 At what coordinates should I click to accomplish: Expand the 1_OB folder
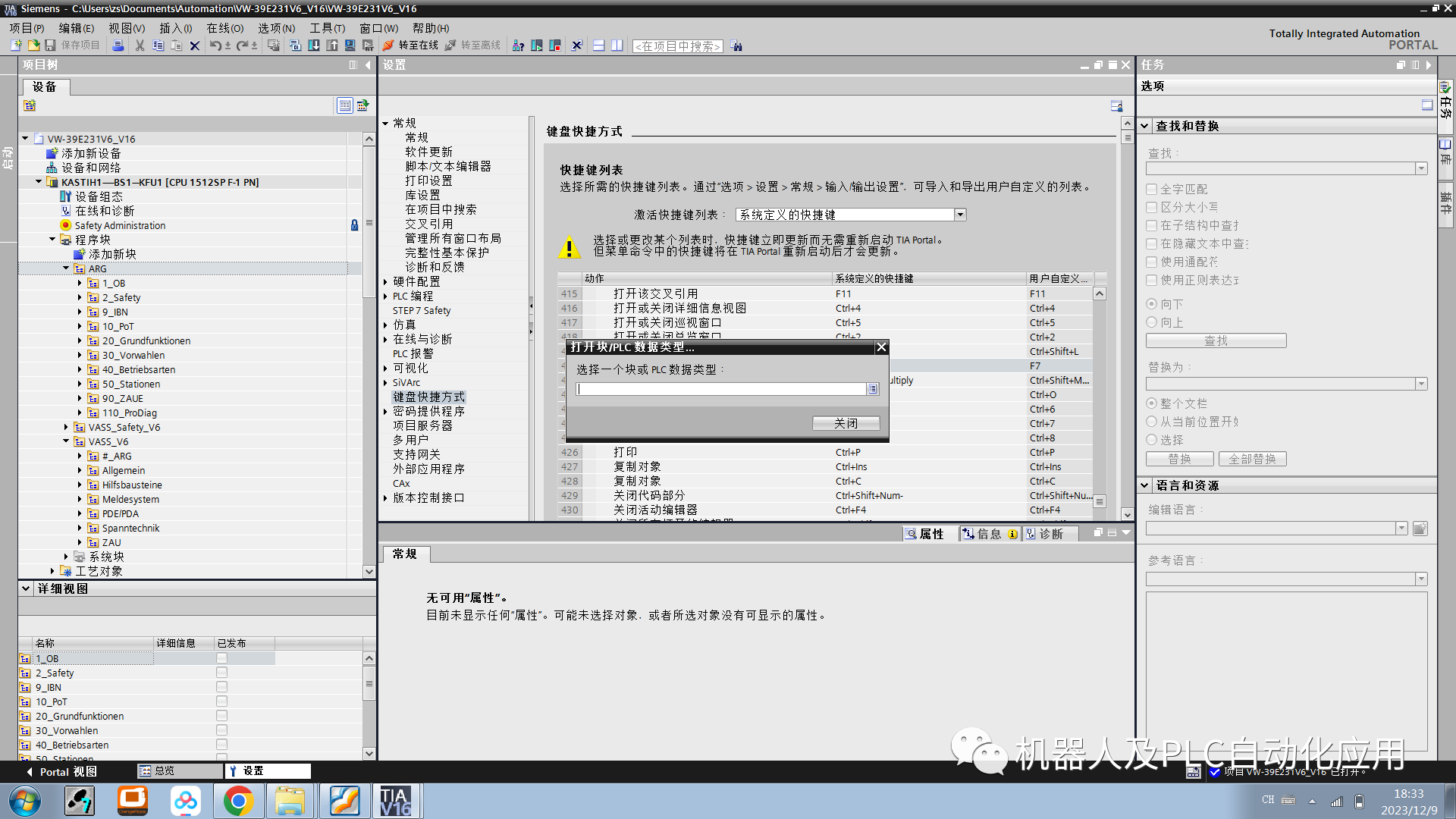pos(80,284)
